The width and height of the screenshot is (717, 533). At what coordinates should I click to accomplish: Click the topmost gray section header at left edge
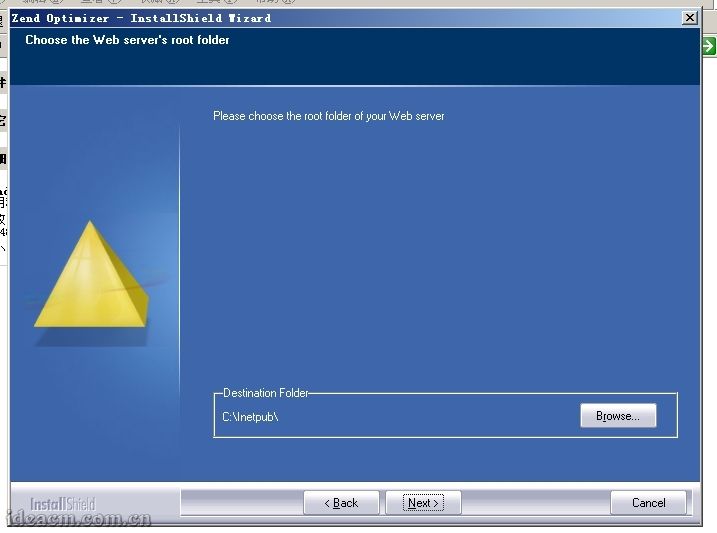[x=3, y=83]
